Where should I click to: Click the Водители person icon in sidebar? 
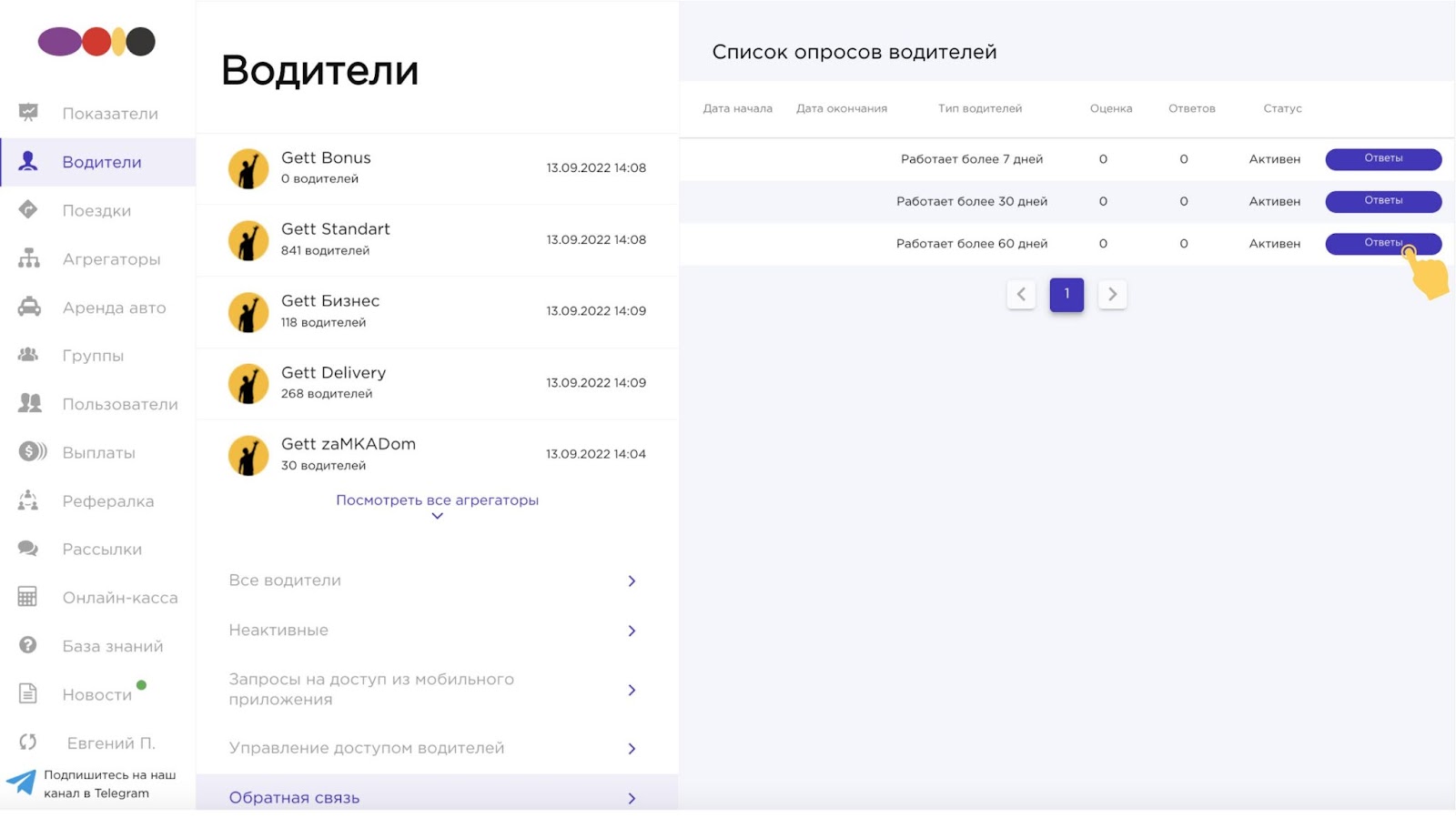click(x=28, y=161)
